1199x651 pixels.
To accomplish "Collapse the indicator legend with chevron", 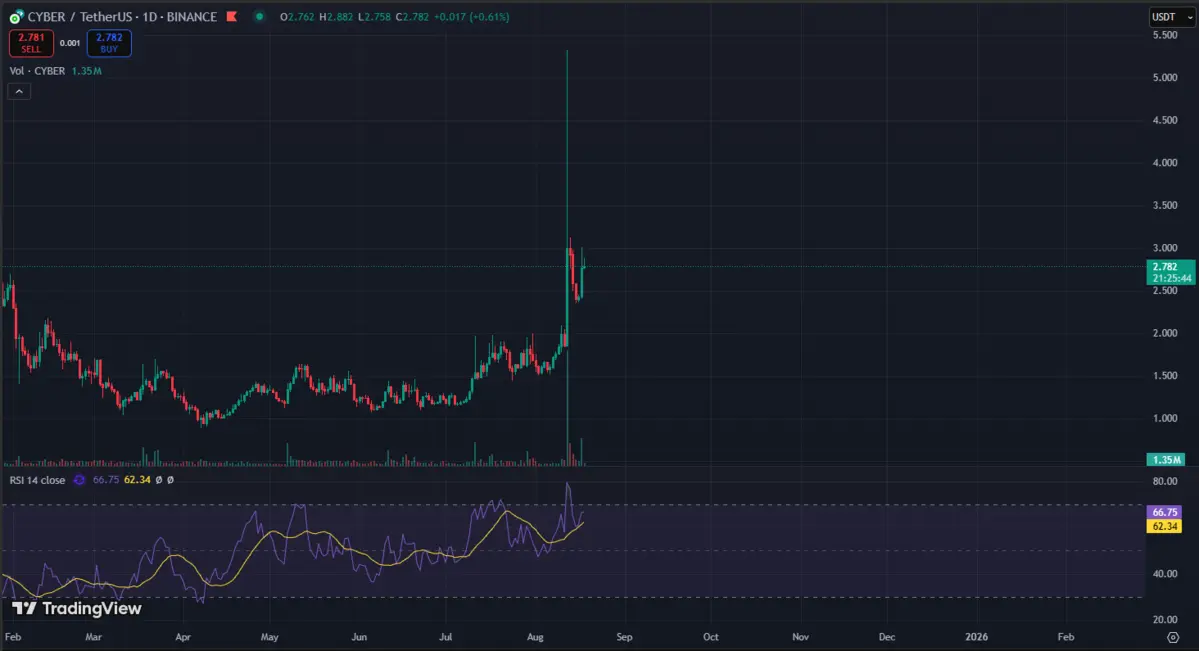I will point(19,91).
